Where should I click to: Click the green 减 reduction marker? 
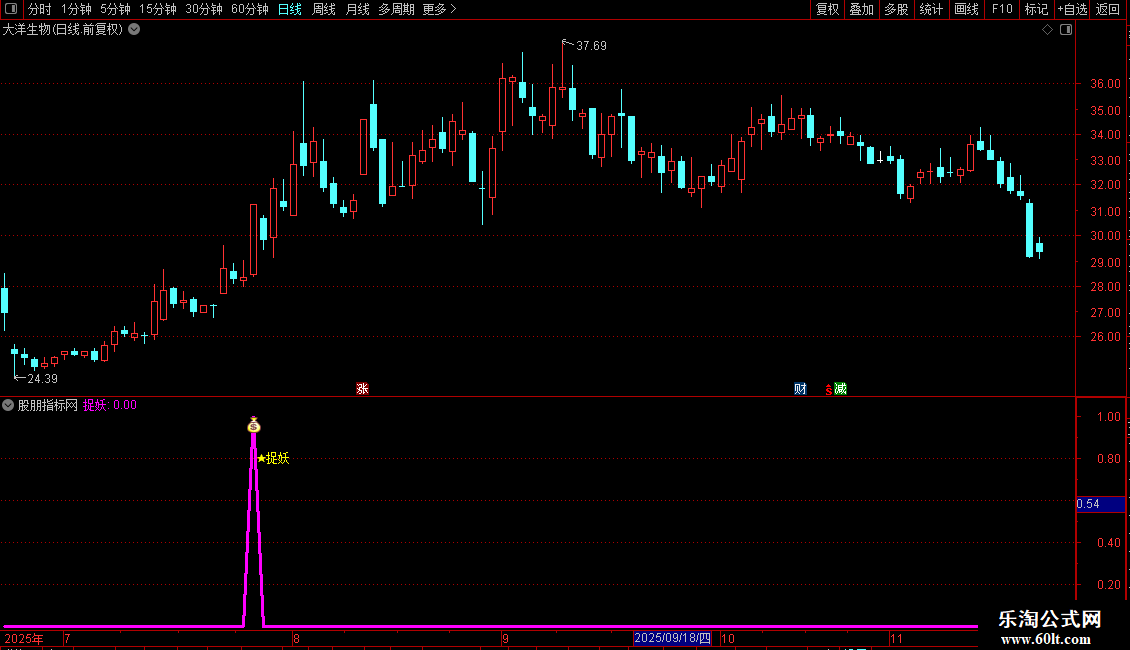pos(840,389)
